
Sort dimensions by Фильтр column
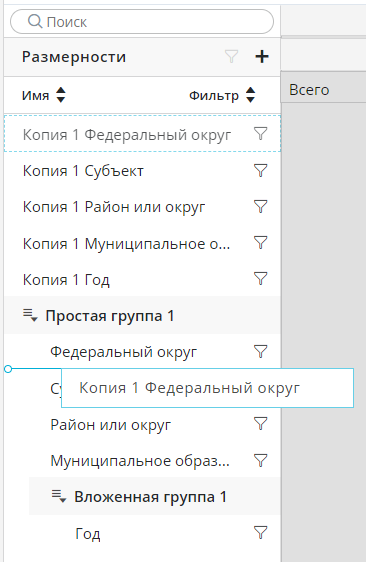(250, 95)
